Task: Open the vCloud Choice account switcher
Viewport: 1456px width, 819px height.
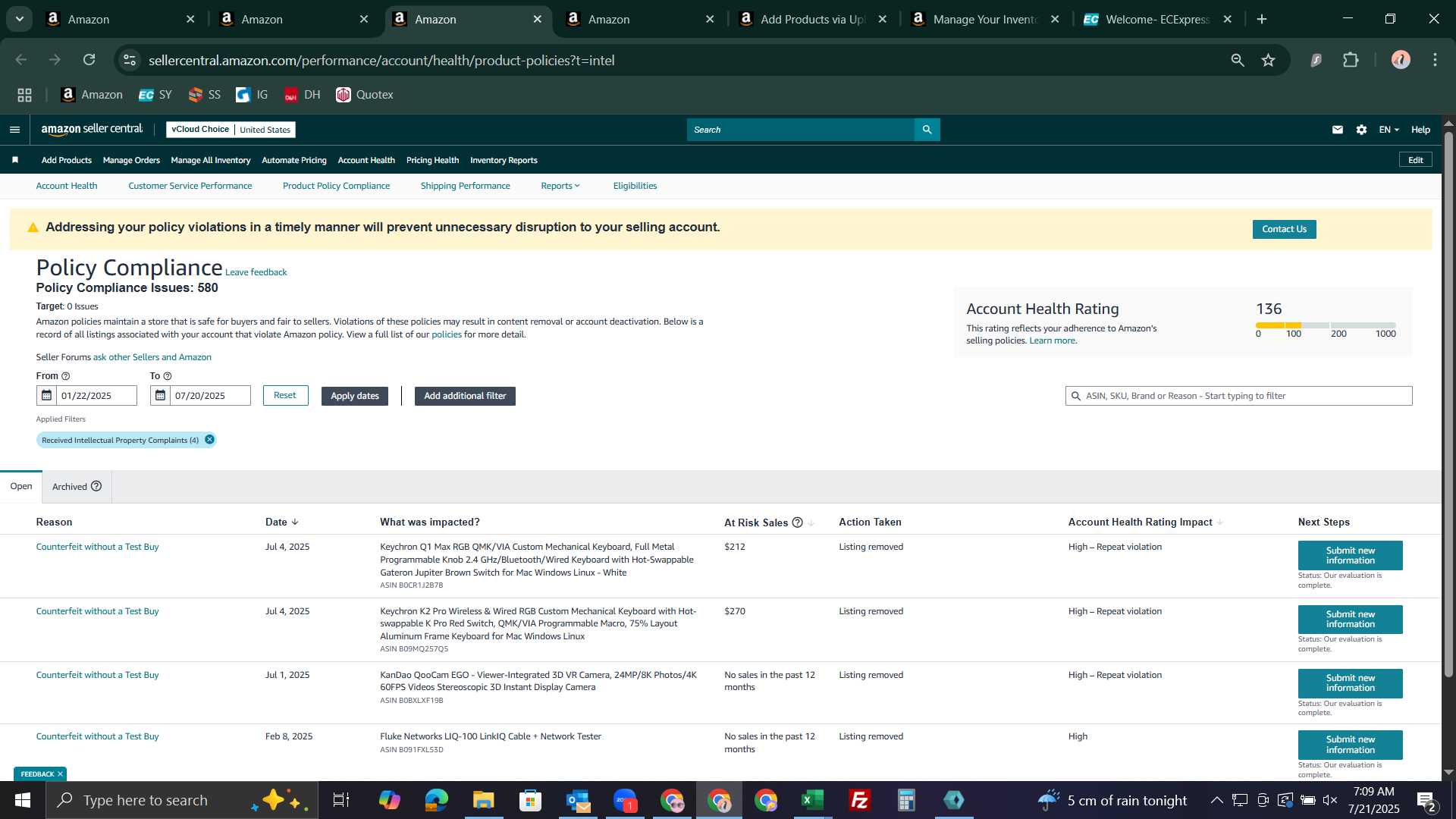Action: [x=231, y=130]
